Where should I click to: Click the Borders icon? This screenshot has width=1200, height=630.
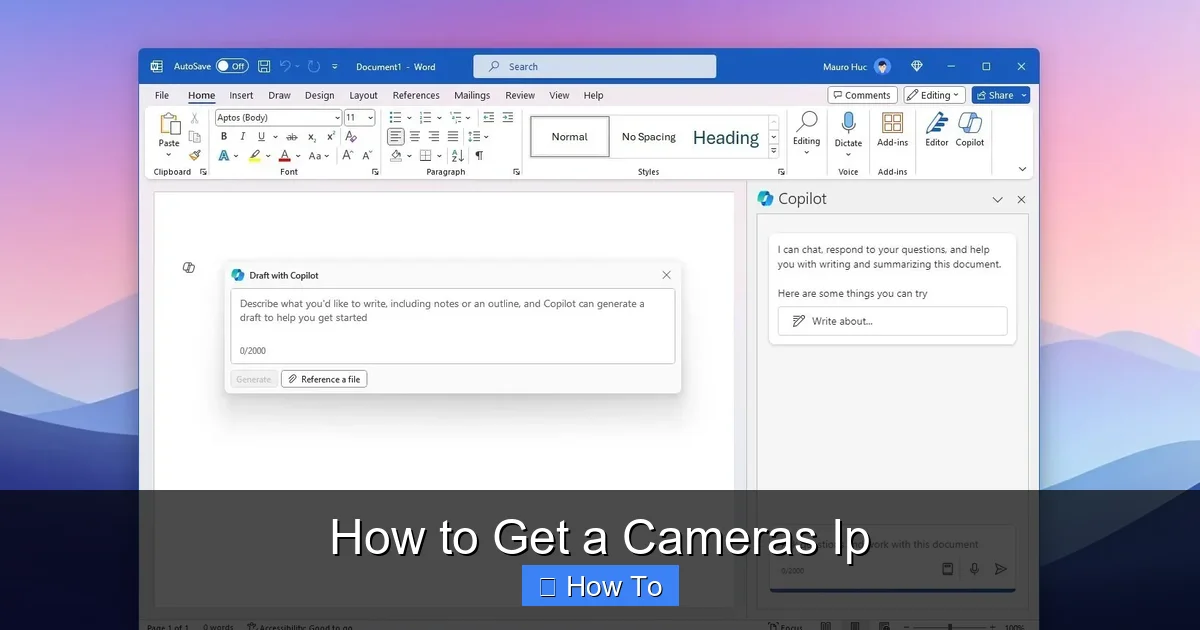coord(425,156)
